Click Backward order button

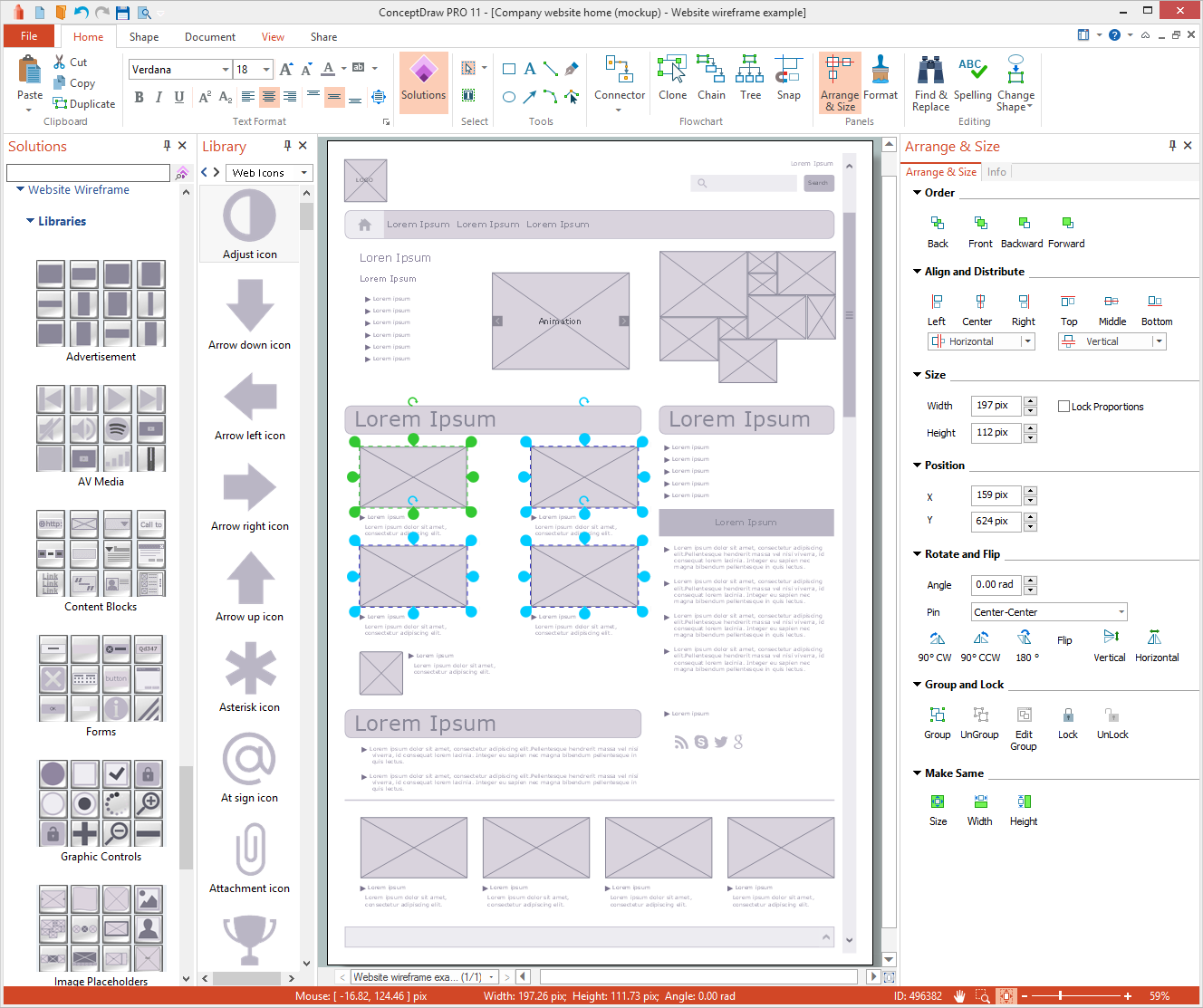tap(1023, 231)
